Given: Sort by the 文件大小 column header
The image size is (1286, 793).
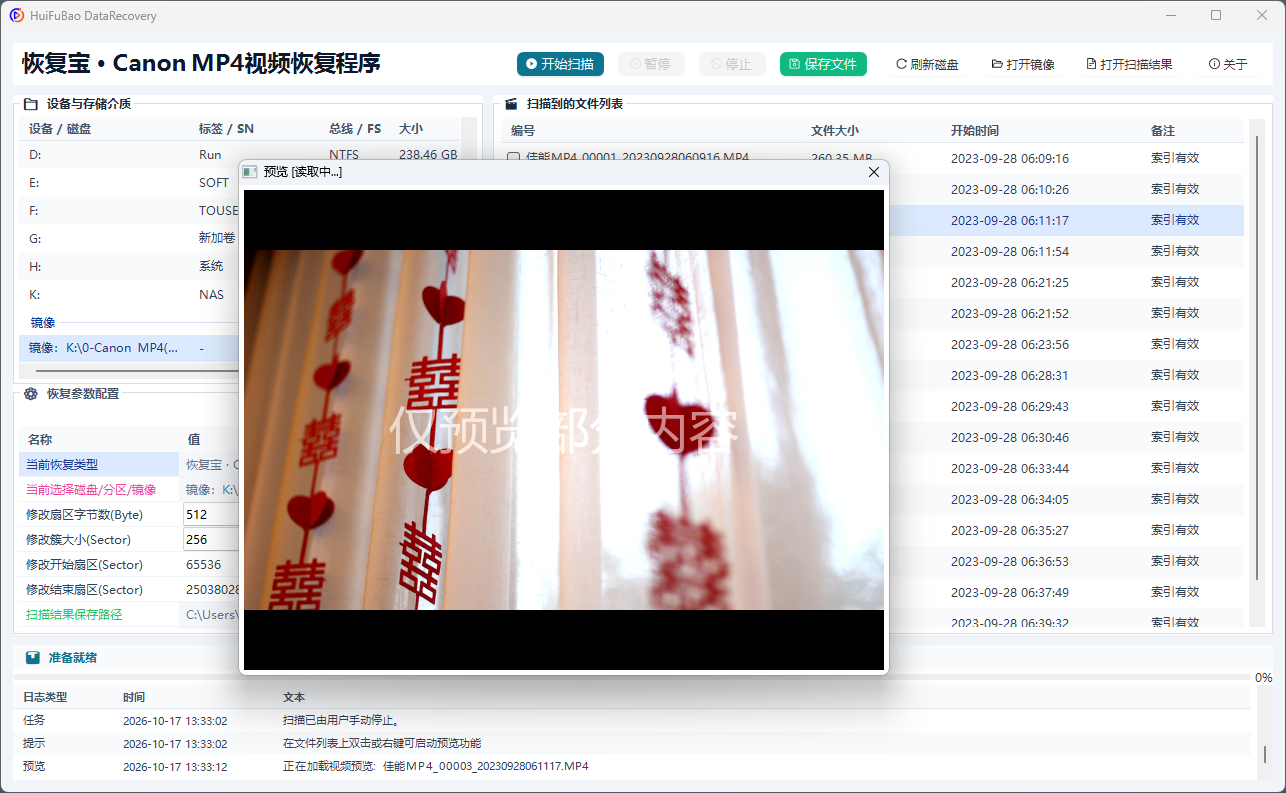Looking at the screenshot, I should pyautogui.click(x=835, y=131).
